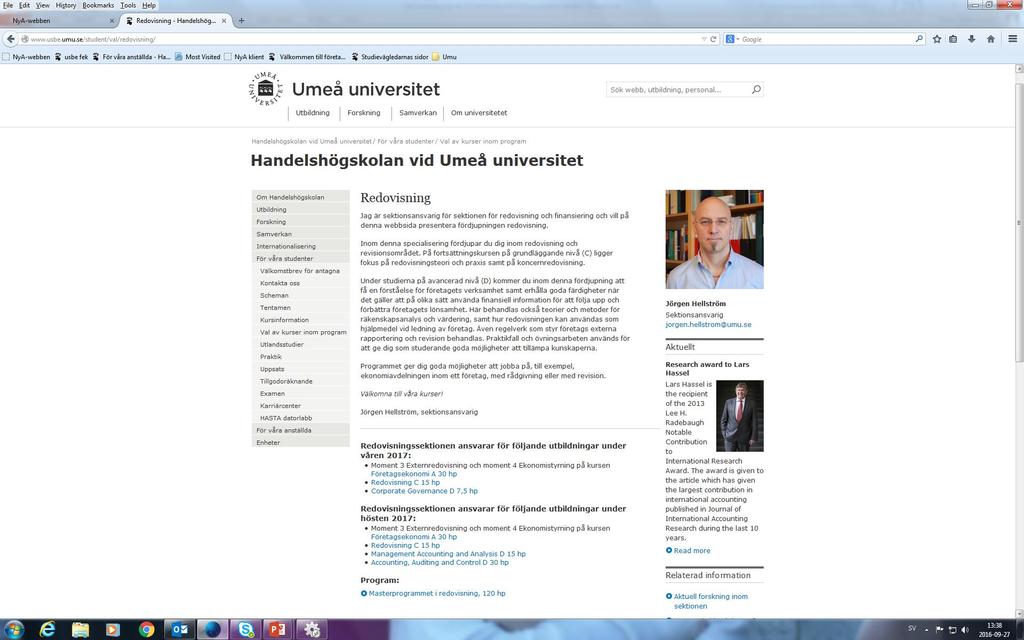Open Utlandsstudier in the left sidebar
This screenshot has width=1024, height=640.
(x=281, y=344)
